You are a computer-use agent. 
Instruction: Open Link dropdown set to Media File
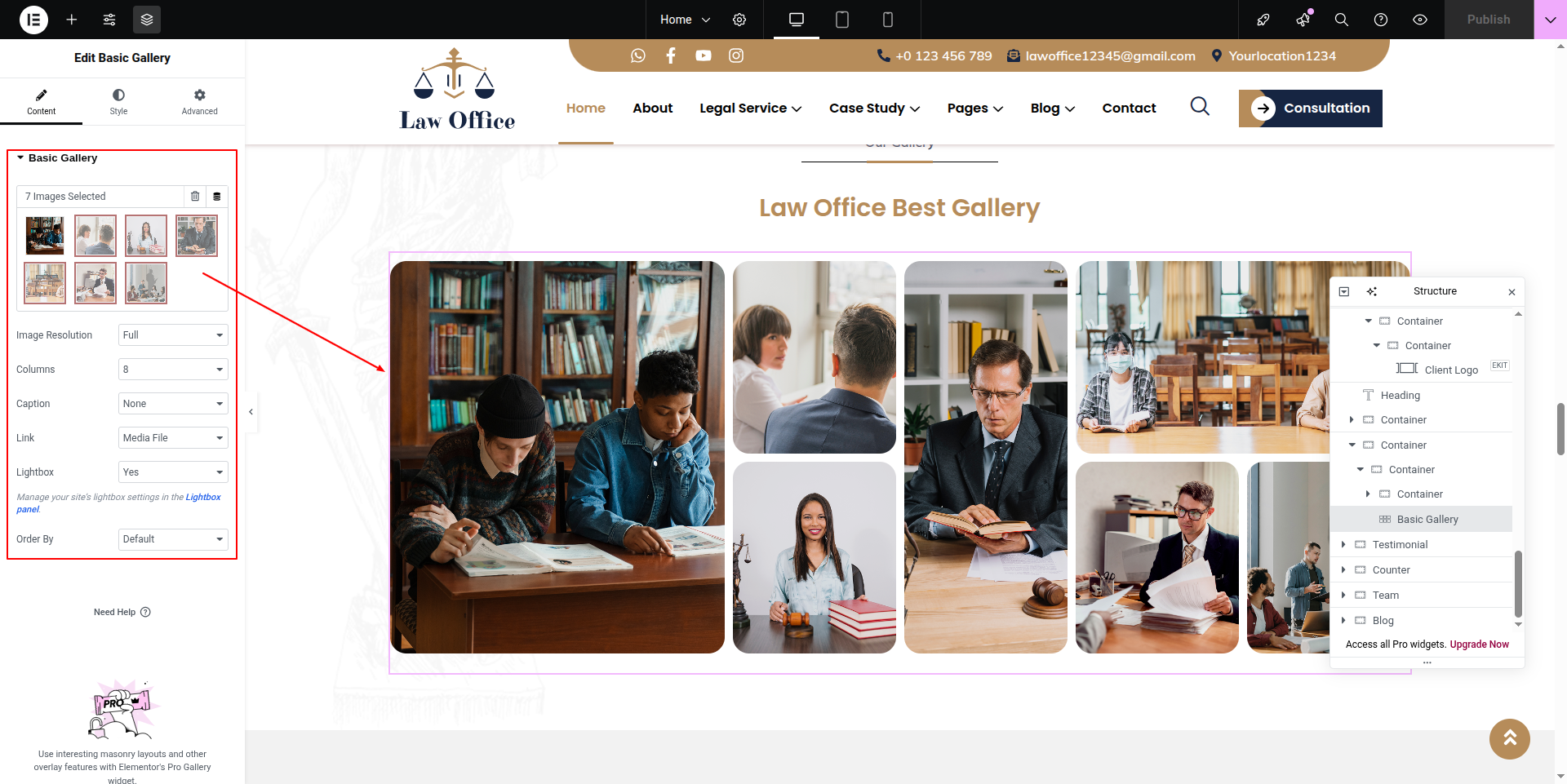pos(173,438)
